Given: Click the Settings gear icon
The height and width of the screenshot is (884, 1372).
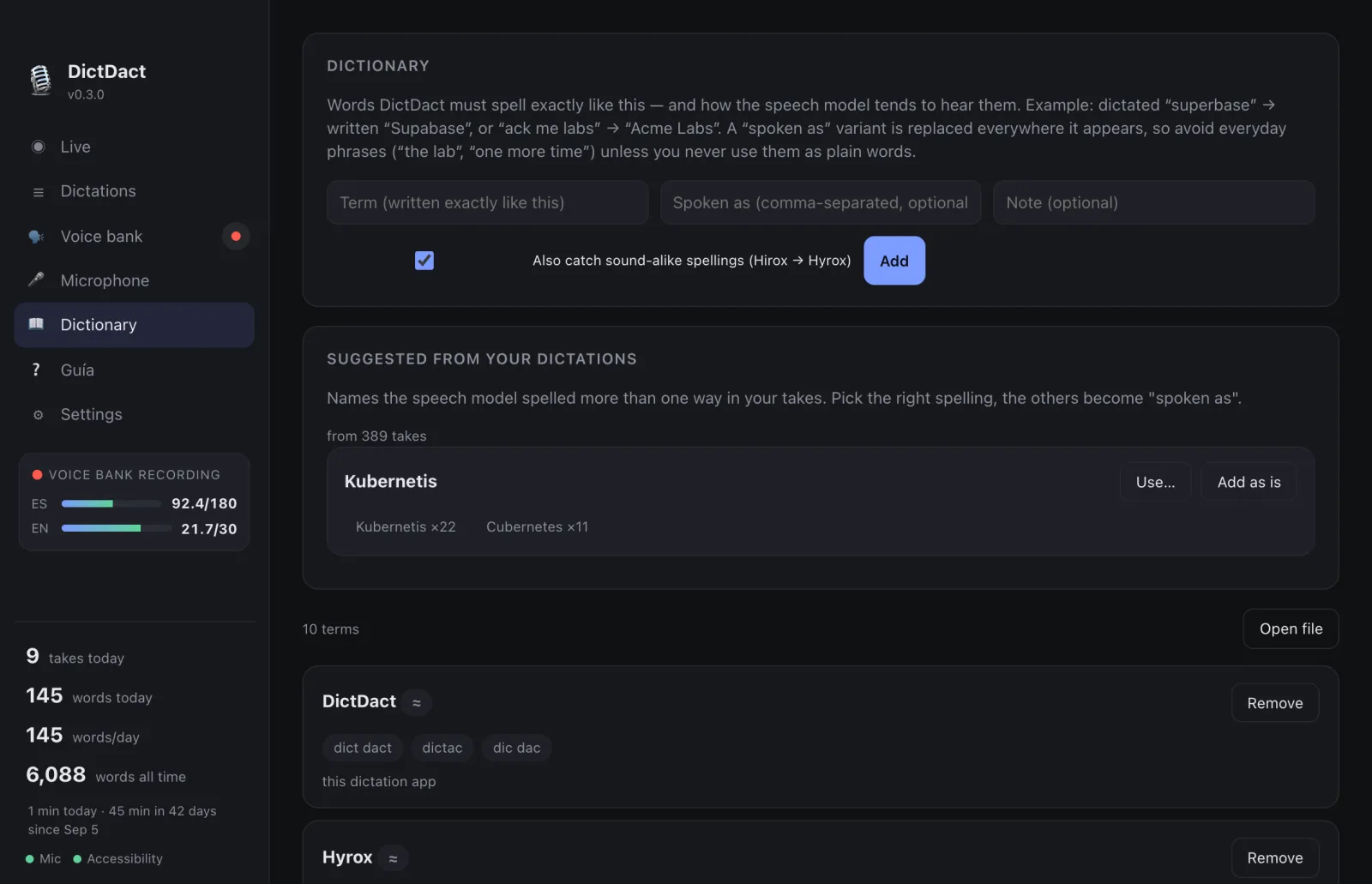Looking at the screenshot, I should pos(38,415).
